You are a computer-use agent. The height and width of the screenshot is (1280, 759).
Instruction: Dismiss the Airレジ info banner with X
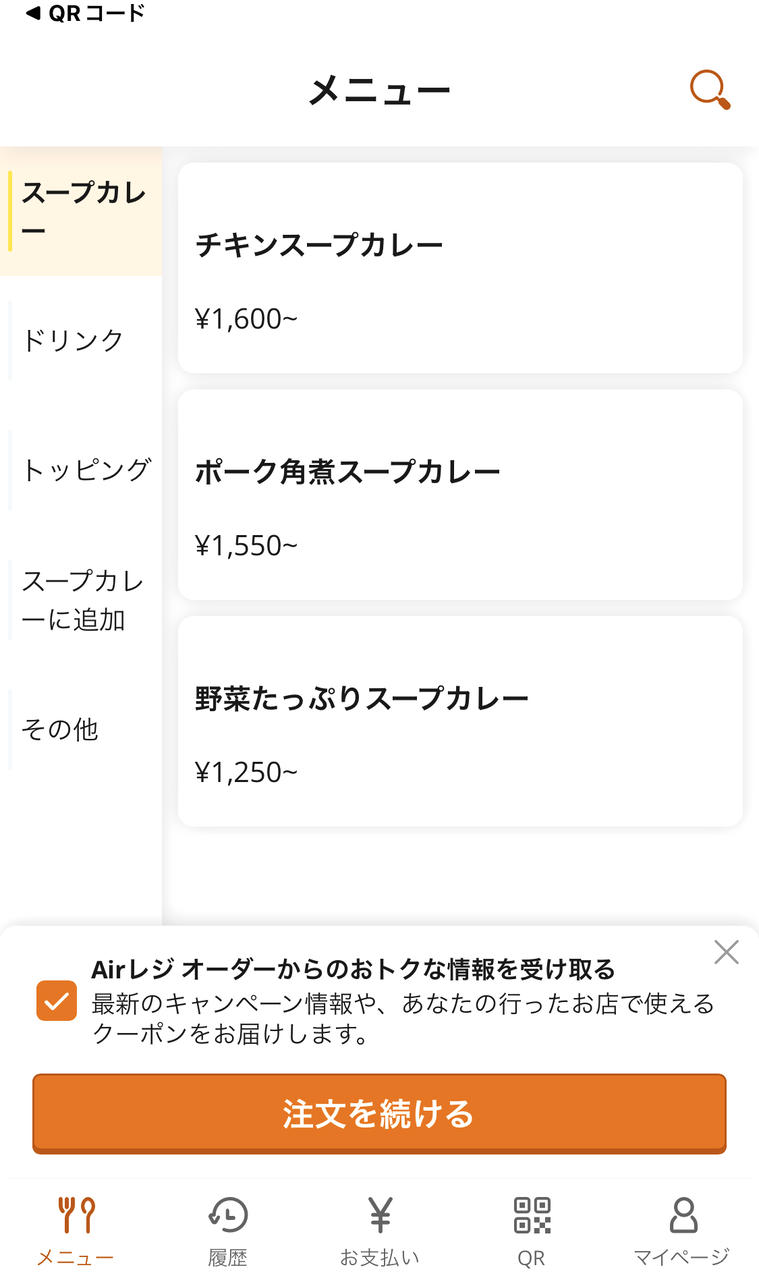(x=727, y=952)
